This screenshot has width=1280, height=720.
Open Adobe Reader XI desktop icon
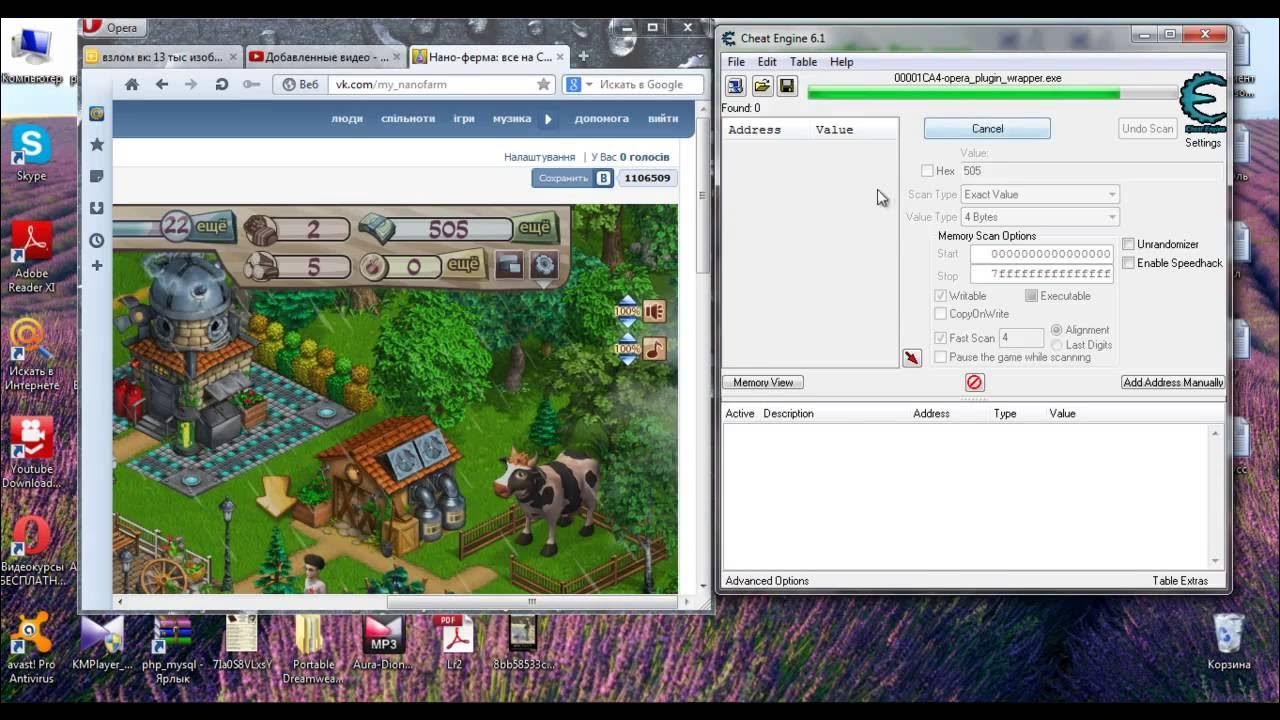(x=31, y=257)
